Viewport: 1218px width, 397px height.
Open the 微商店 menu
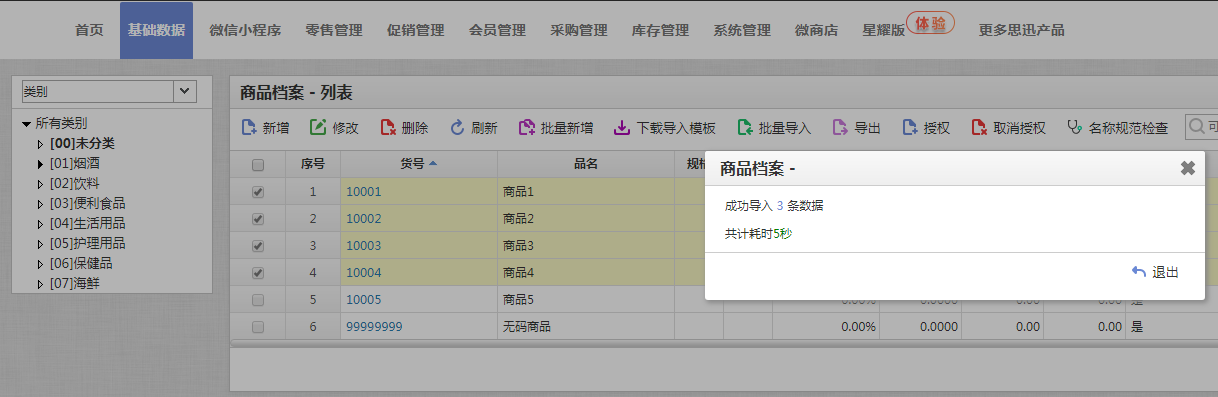816,30
